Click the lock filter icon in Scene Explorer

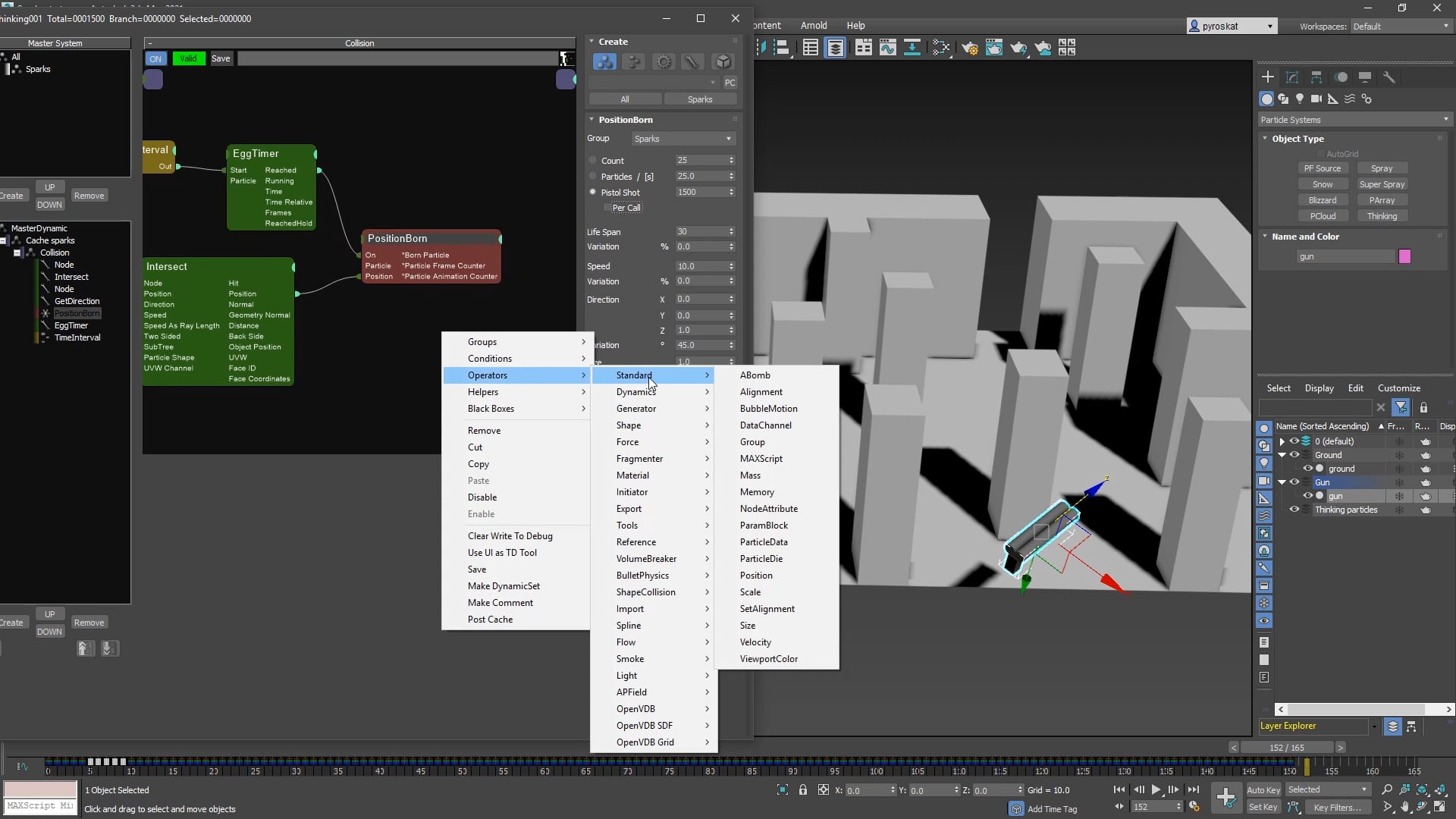[x=1423, y=408]
